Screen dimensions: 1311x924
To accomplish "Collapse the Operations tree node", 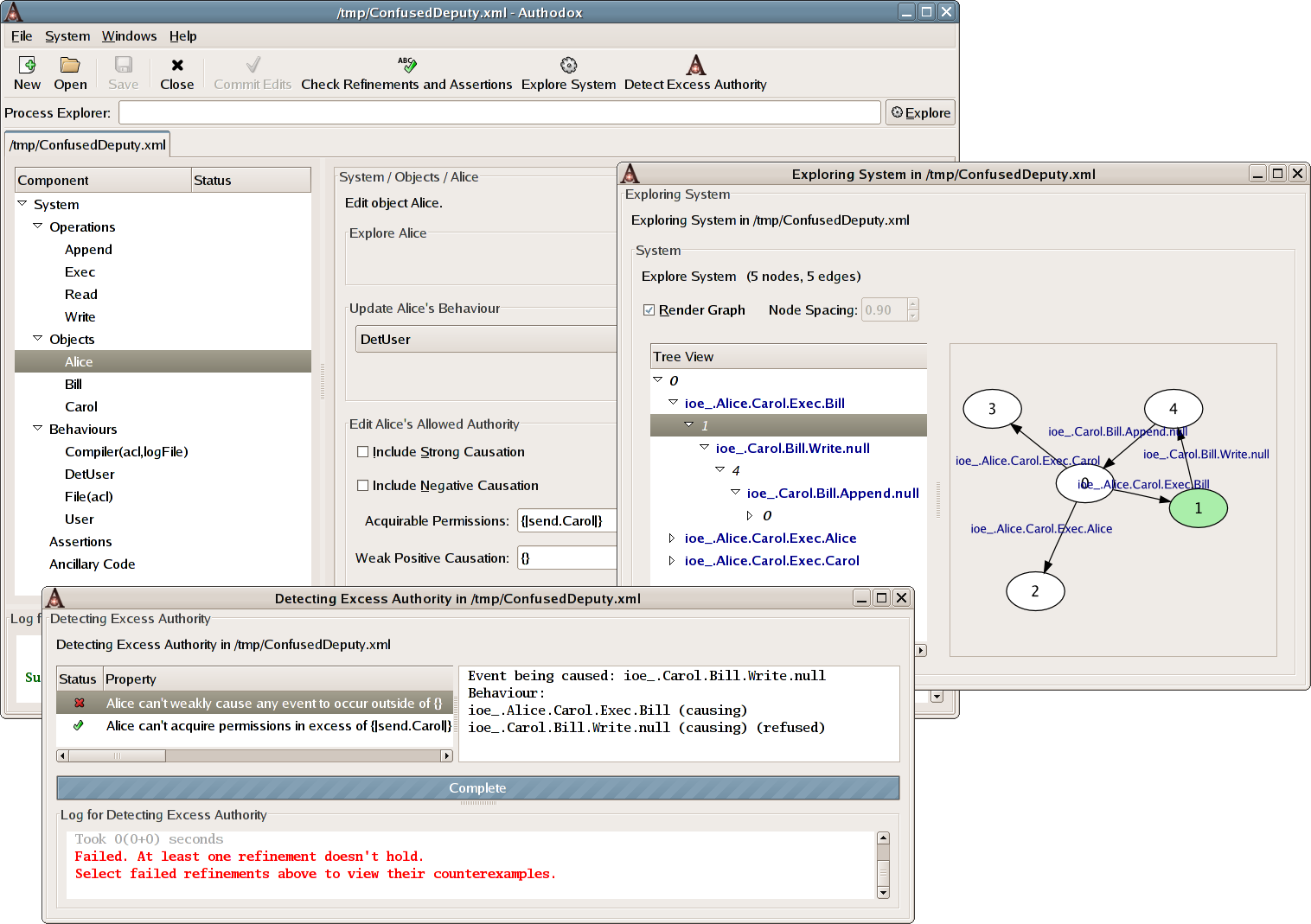I will [38, 226].
